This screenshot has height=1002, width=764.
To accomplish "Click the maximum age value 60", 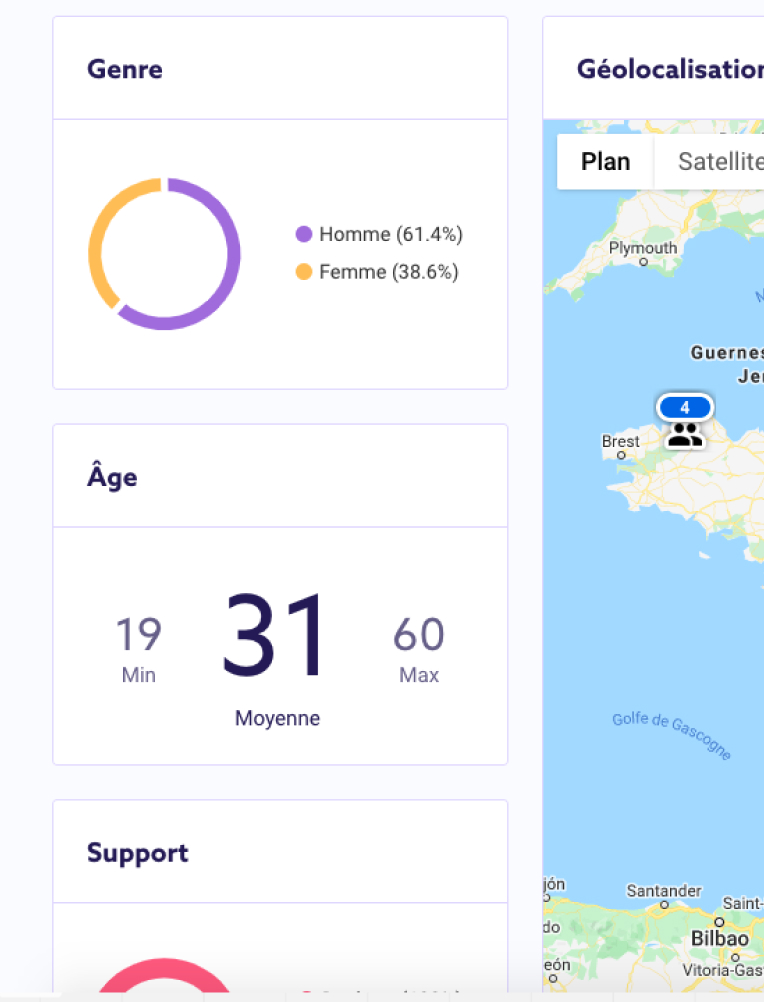I will 418,635.
